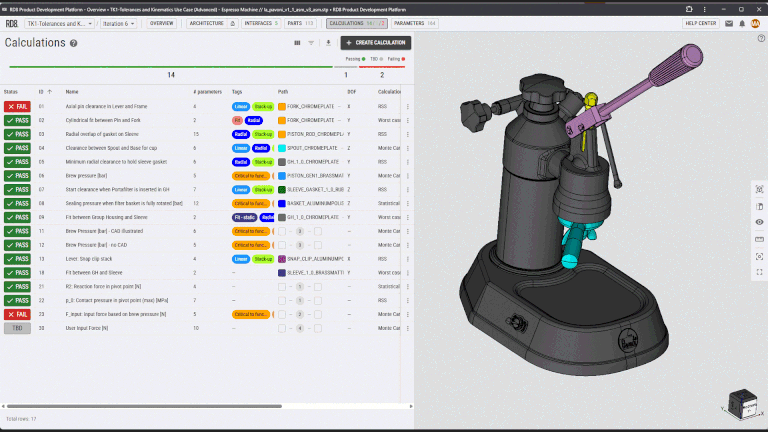Open the mail messages icon

729,24
